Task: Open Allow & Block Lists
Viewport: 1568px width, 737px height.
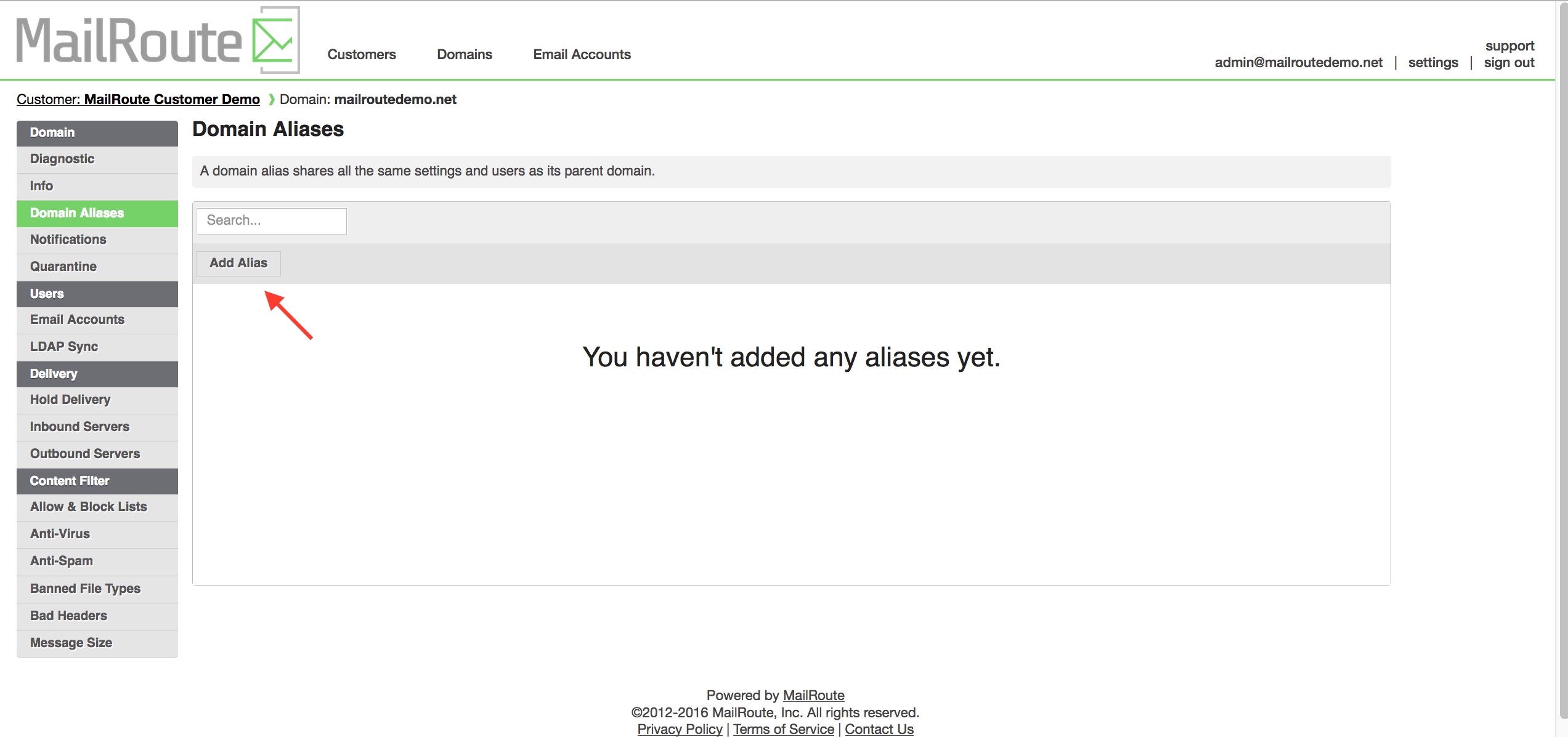Action: pyautogui.click(x=97, y=507)
